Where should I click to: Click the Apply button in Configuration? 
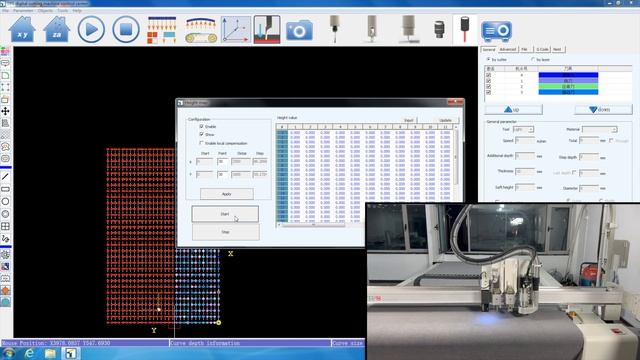point(227,194)
